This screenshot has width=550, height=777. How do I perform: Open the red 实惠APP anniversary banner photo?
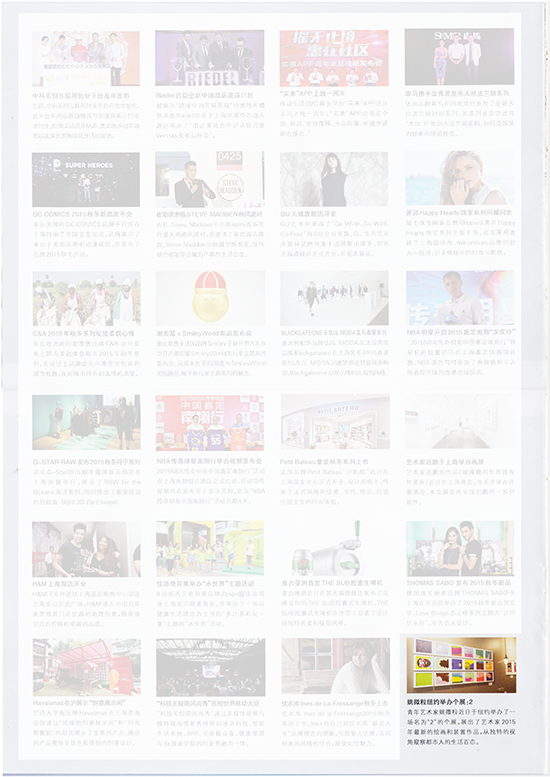click(334, 58)
